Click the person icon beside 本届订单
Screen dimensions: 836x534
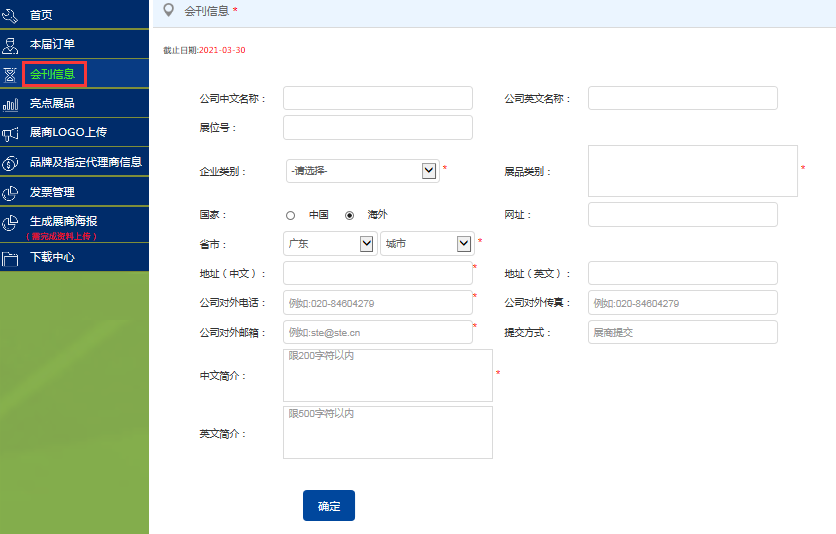tap(11, 44)
